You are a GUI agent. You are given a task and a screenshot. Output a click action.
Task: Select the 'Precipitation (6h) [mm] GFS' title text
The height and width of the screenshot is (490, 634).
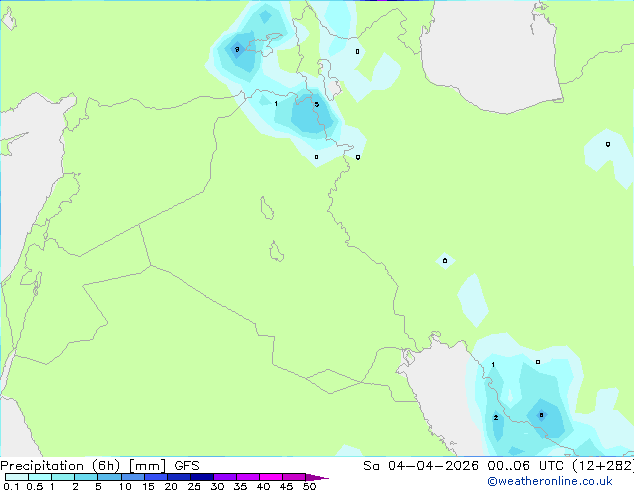point(100,466)
